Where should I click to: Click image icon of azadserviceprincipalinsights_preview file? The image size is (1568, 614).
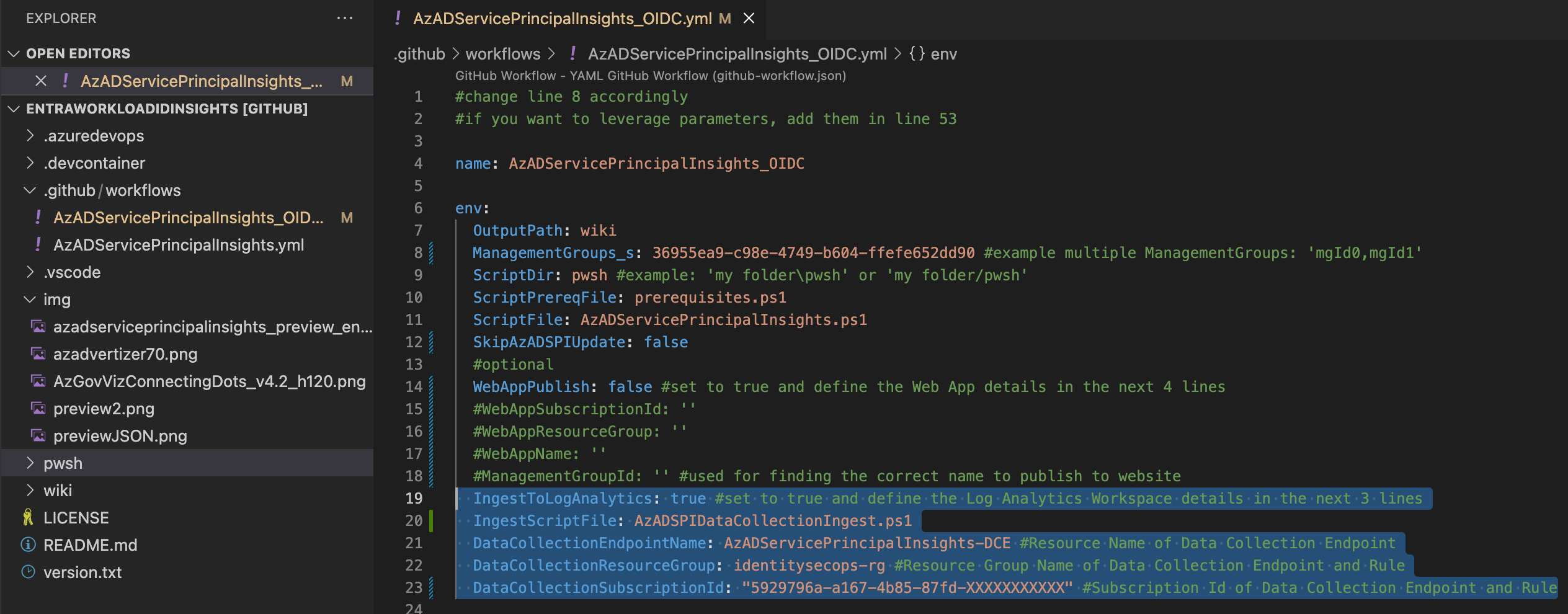point(38,327)
